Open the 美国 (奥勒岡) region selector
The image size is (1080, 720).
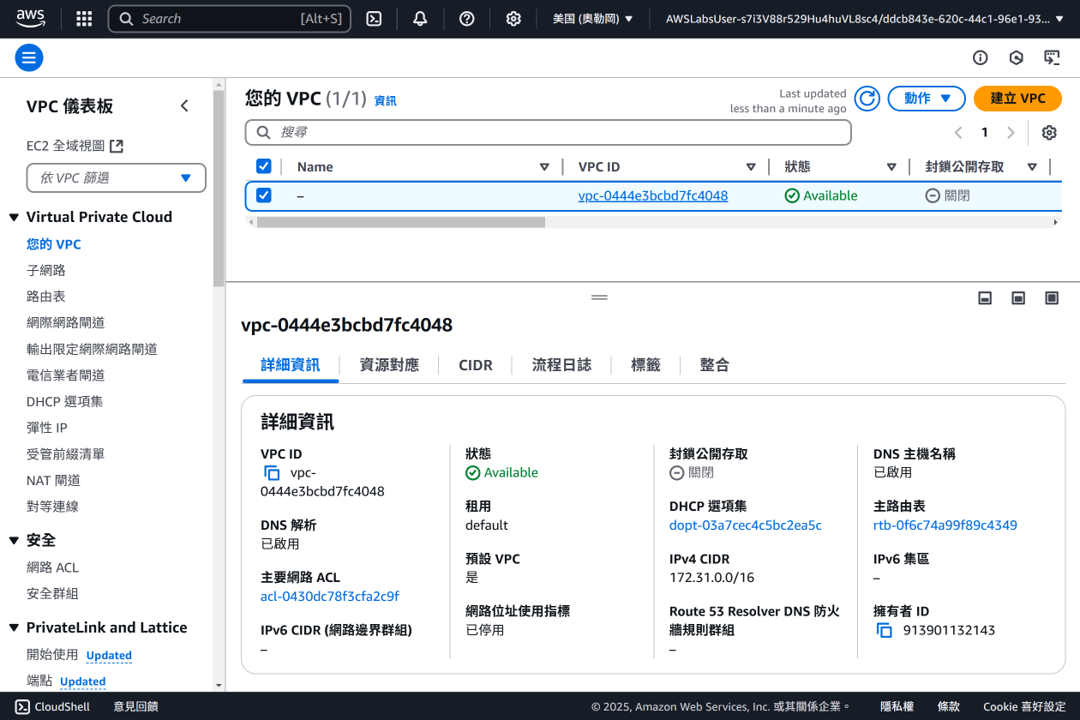(x=592, y=19)
